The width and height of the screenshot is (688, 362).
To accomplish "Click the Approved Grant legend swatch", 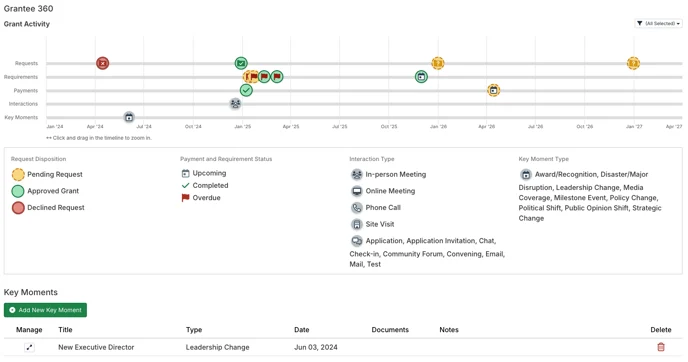I will [x=18, y=191].
